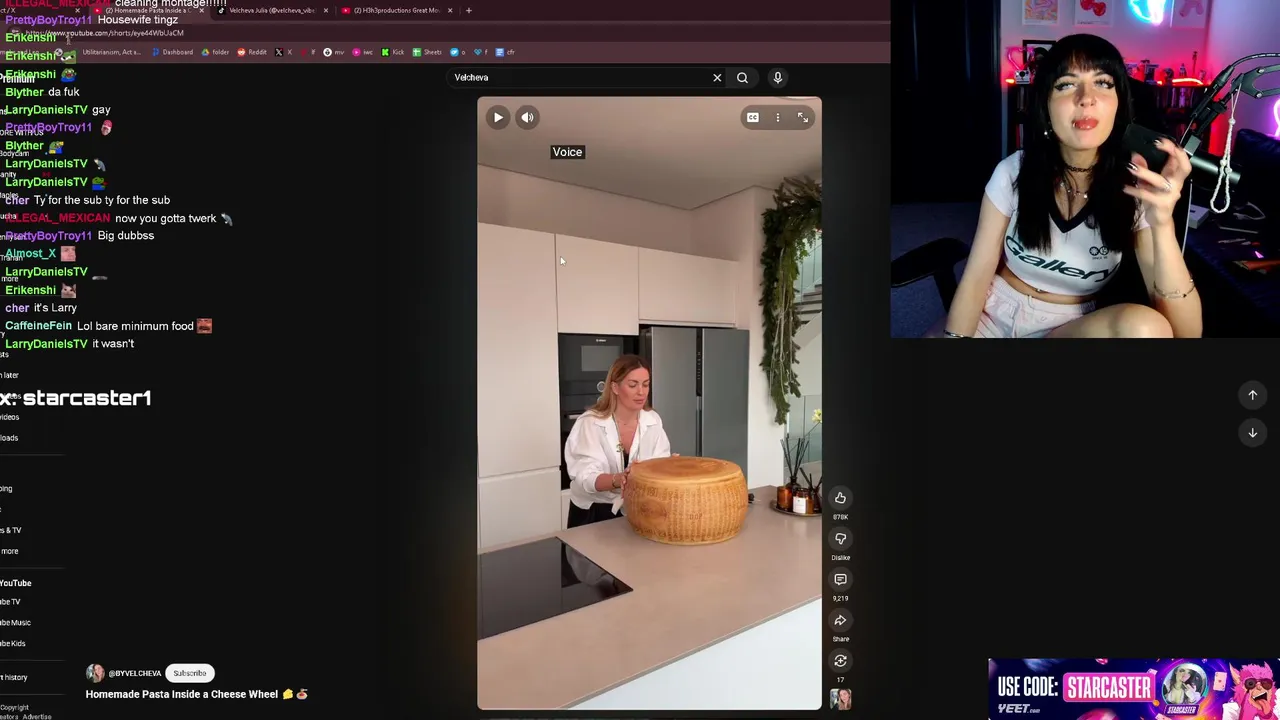
Task: Like the Short with 878K likes
Action: pos(840,498)
